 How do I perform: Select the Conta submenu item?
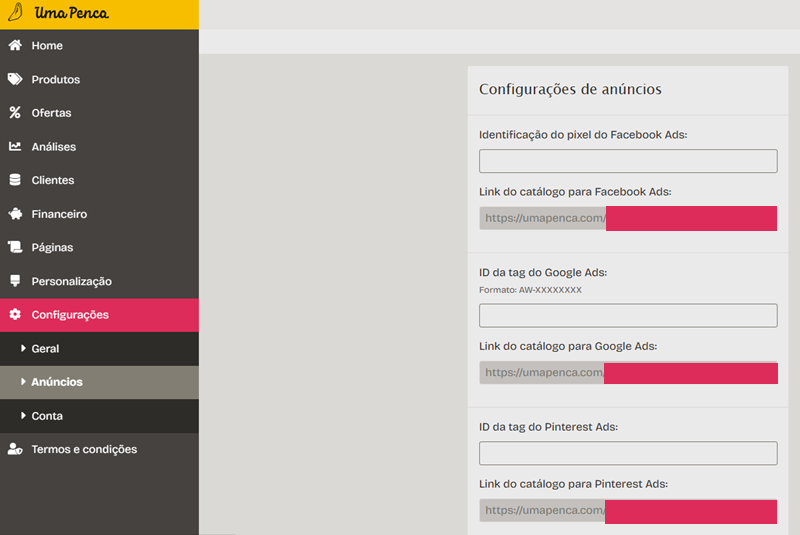coord(99,416)
